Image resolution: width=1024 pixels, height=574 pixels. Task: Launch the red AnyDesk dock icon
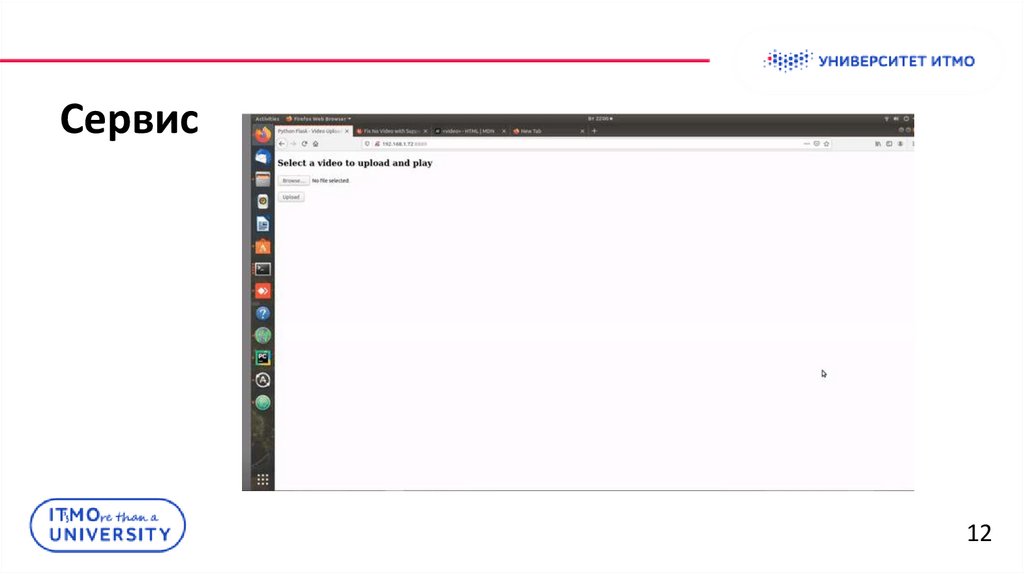(x=263, y=291)
